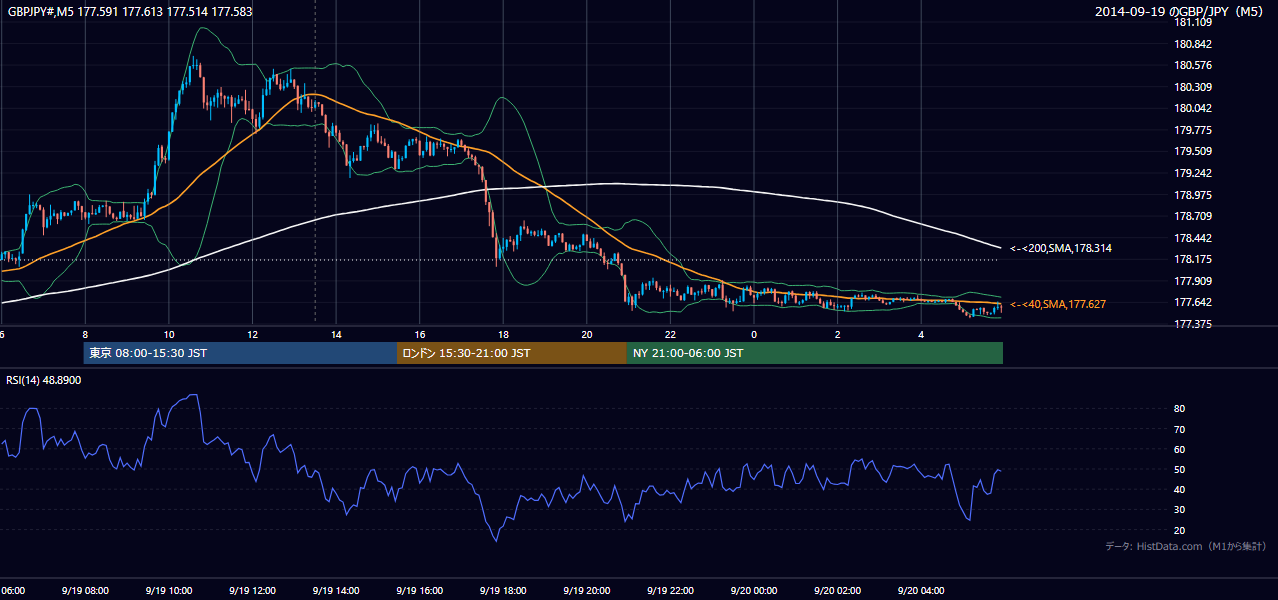Click the '<-<40,SMA,177.627' indicator label
Image resolution: width=1278 pixels, height=600 pixels.
(x=1058, y=304)
